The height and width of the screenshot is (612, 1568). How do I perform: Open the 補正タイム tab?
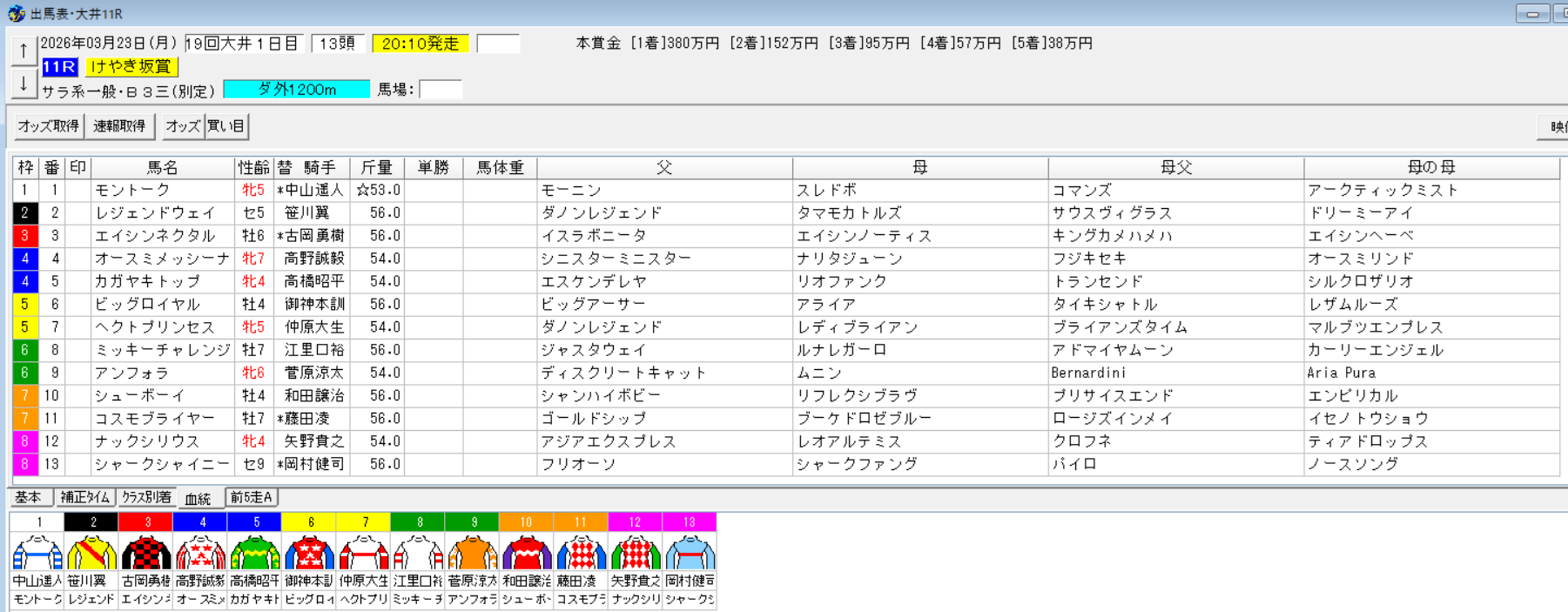pos(85,497)
